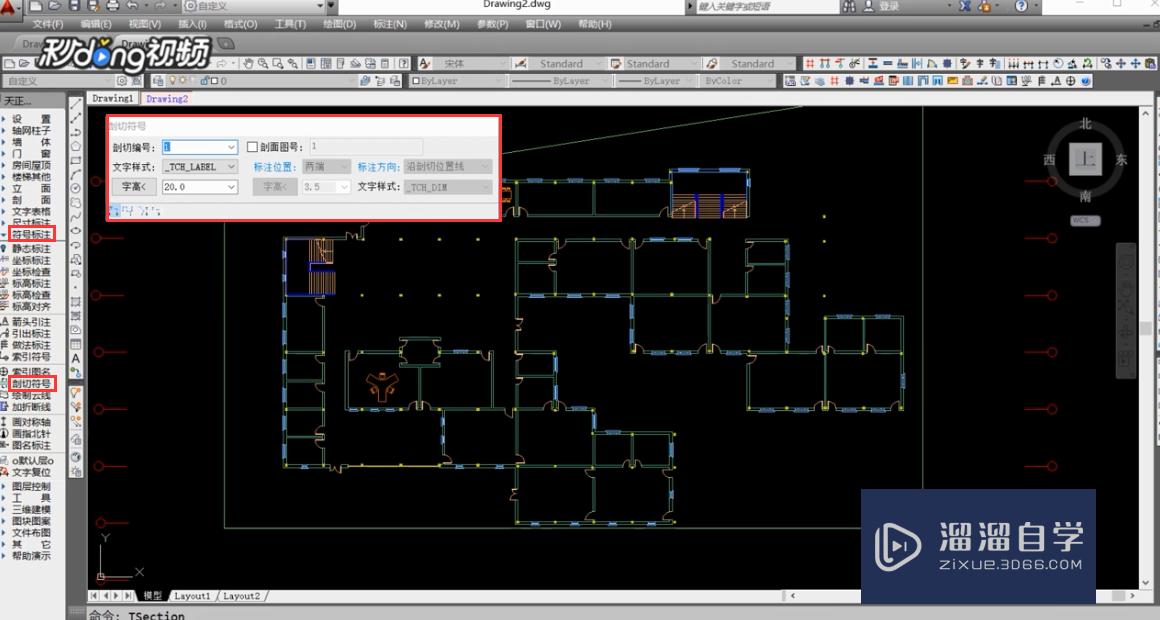
Task: Open the 绘图(D) menu
Action: 340,24
